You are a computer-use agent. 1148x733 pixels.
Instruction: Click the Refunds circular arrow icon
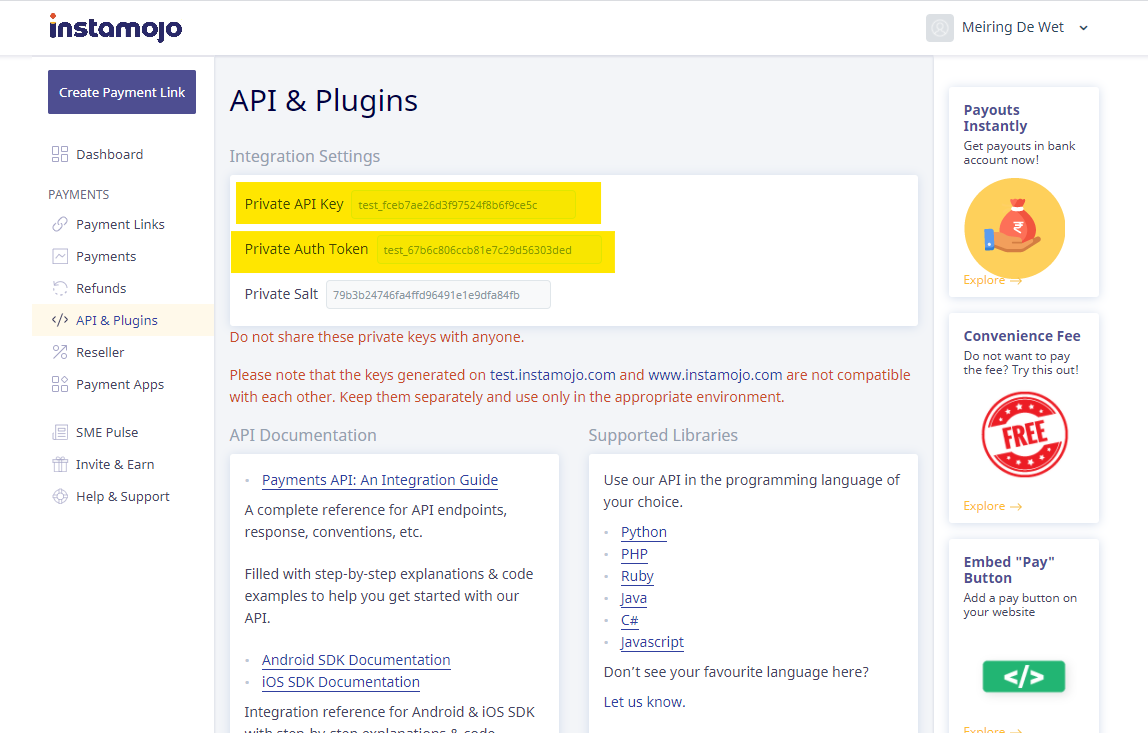[60, 289]
